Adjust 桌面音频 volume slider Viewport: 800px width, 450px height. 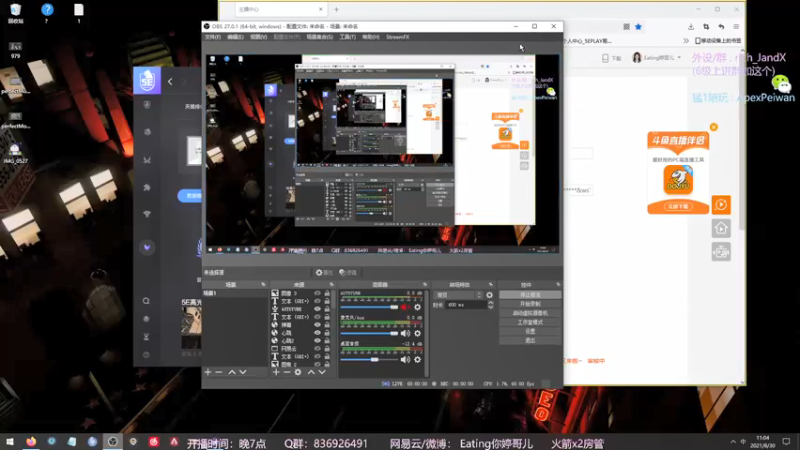(x=369, y=360)
